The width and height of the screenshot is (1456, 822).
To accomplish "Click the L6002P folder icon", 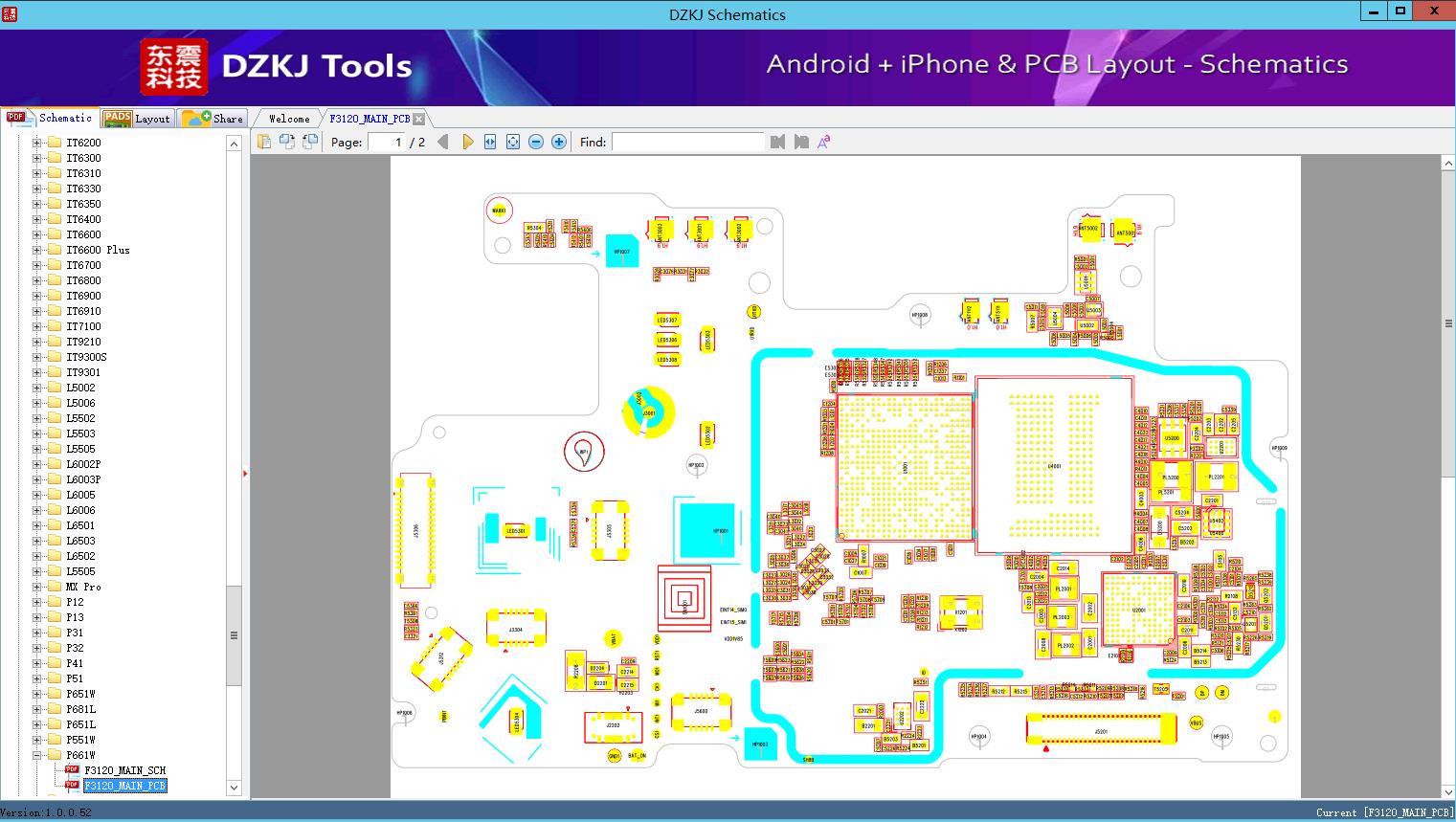I will 55,464.
